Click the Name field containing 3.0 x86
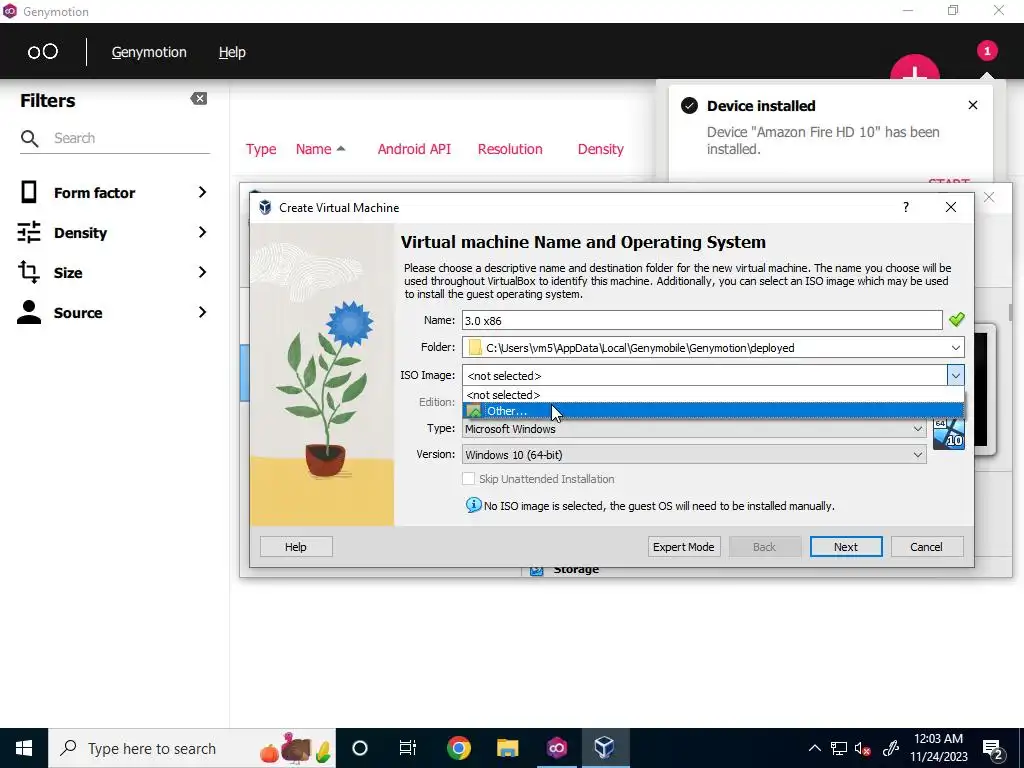 [x=702, y=320]
